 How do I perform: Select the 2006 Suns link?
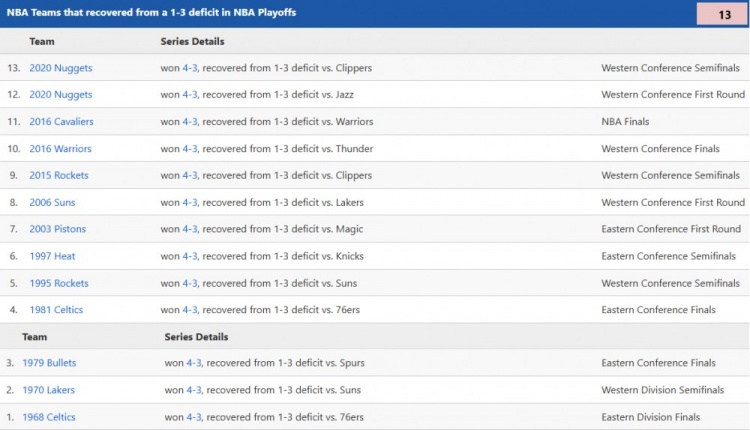tap(54, 203)
